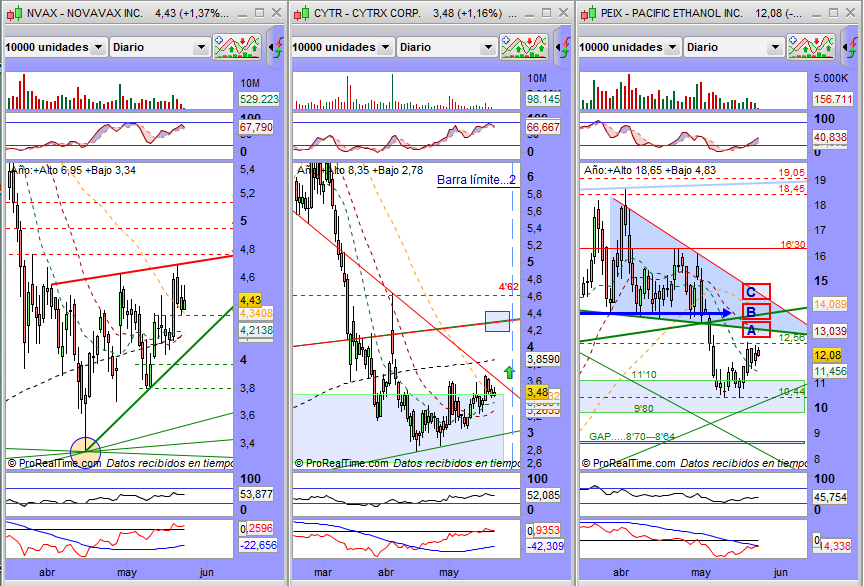Open indicators chart icon in NVAX window
Image resolution: width=864 pixels, height=586 pixels.
(237, 47)
